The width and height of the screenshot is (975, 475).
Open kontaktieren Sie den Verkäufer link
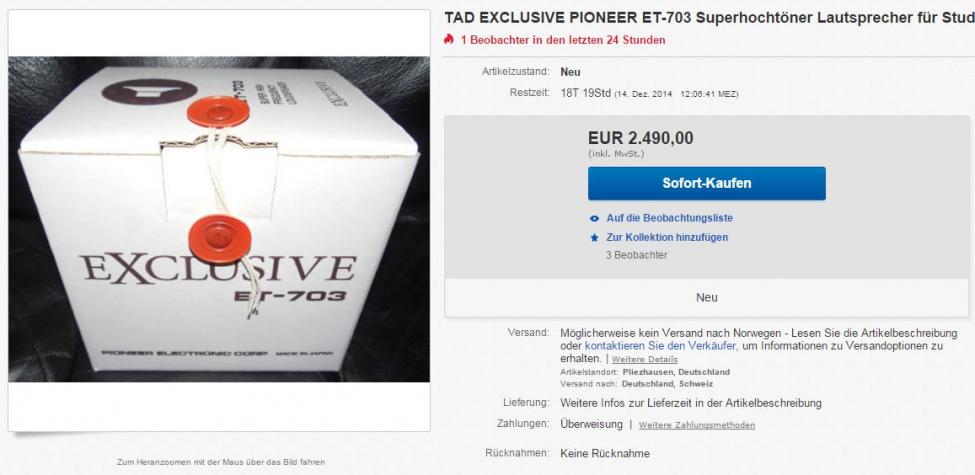coord(661,346)
